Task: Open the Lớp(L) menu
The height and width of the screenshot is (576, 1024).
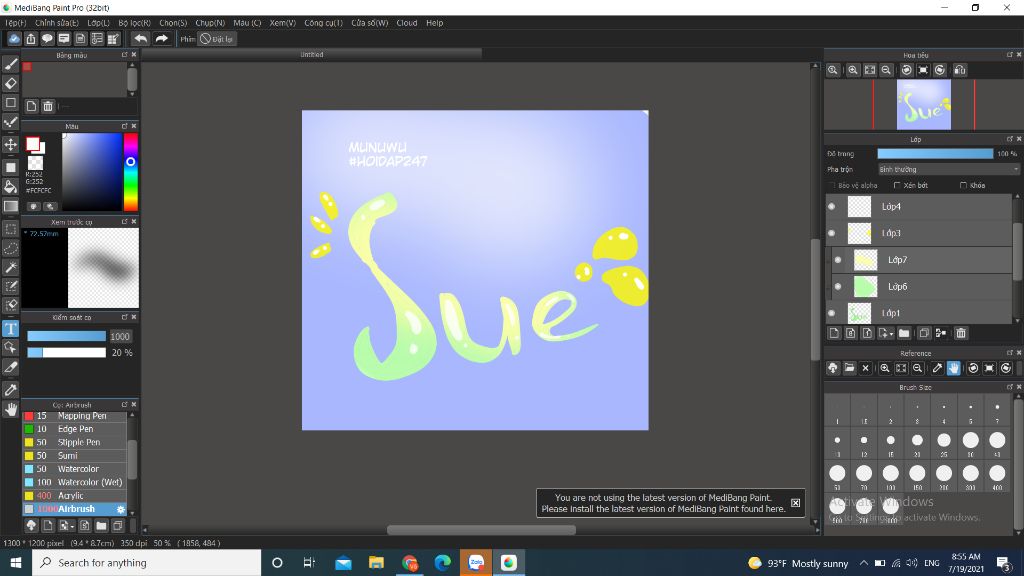Action: [x=99, y=23]
